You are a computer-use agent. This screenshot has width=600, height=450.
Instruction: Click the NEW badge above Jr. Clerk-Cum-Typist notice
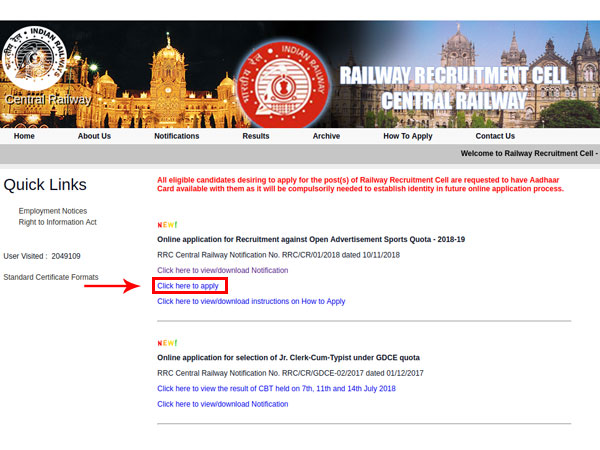coord(167,343)
